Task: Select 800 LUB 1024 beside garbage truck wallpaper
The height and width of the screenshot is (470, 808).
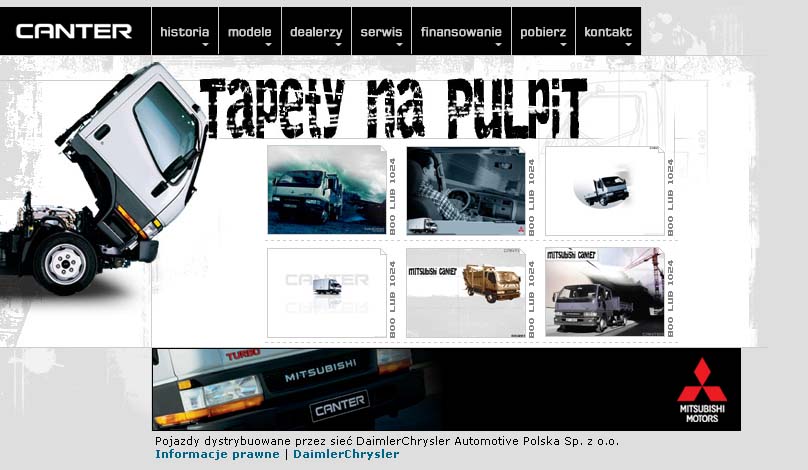Action: 531,299
